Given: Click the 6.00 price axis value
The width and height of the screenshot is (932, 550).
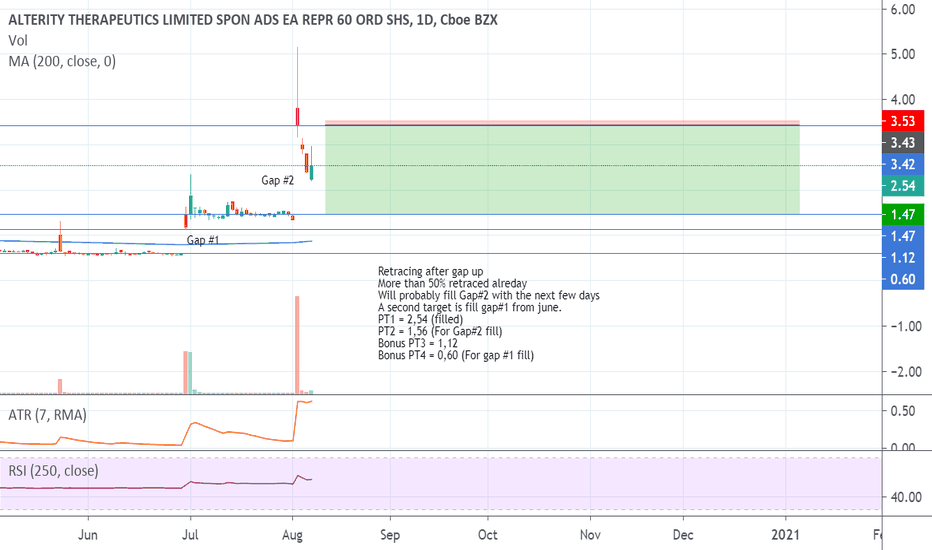Looking at the screenshot, I should point(903,9).
